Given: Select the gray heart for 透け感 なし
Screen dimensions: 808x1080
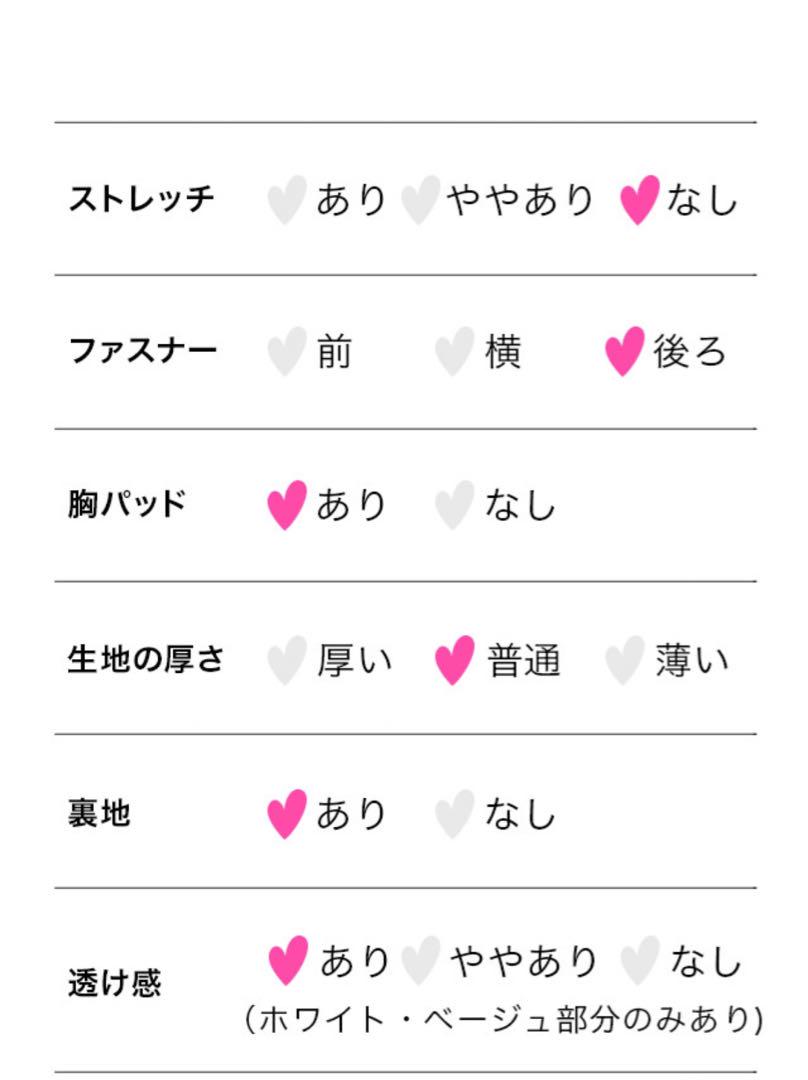Looking at the screenshot, I should [639, 960].
